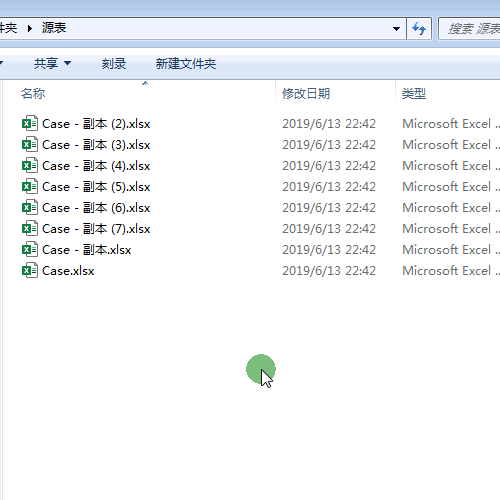Click the modified date of Case.xlsx
The width and height of the screenshot is (500, 500).
tap(329, 271)
